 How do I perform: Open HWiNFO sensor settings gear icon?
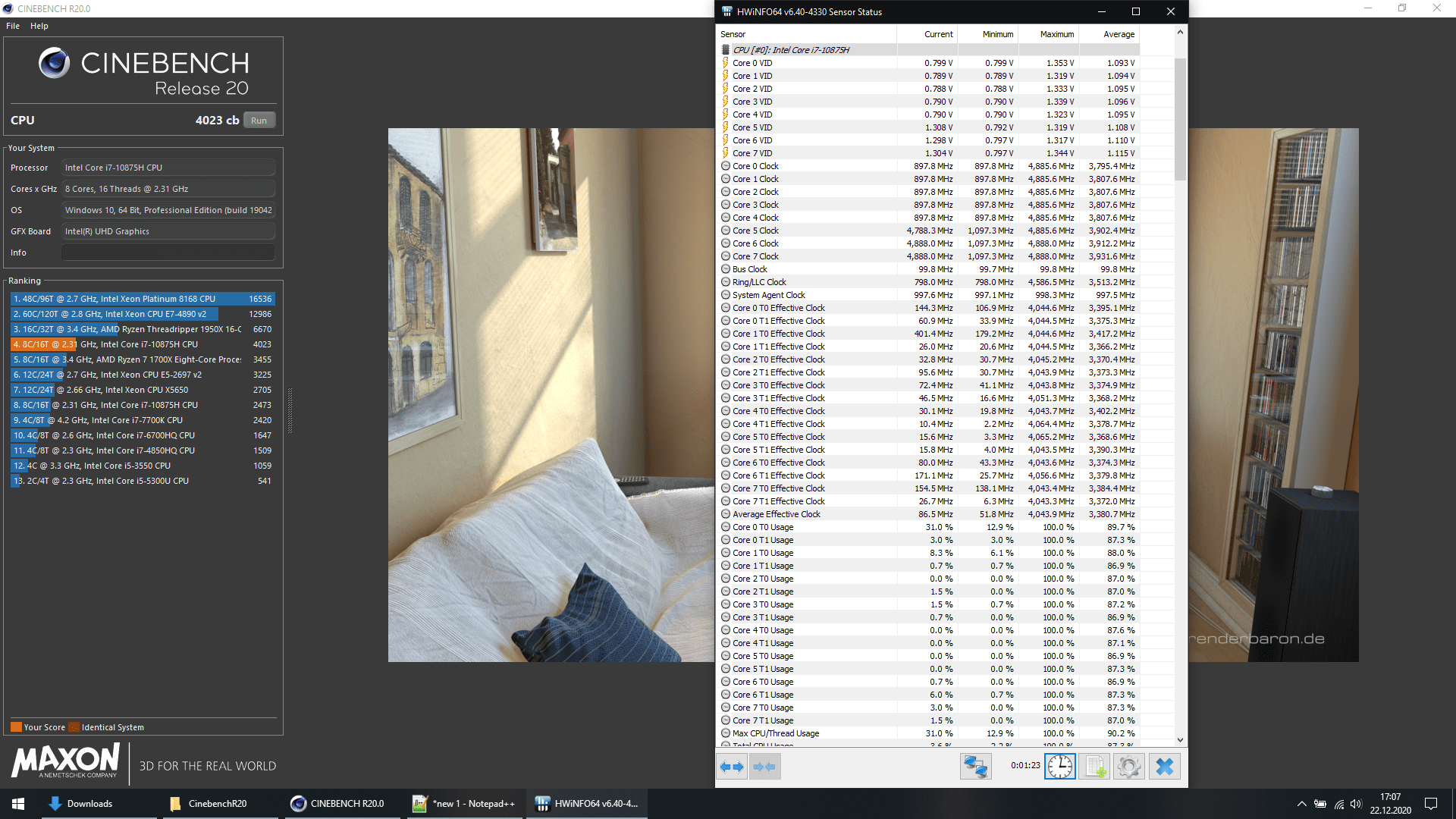coord(1128,767)
